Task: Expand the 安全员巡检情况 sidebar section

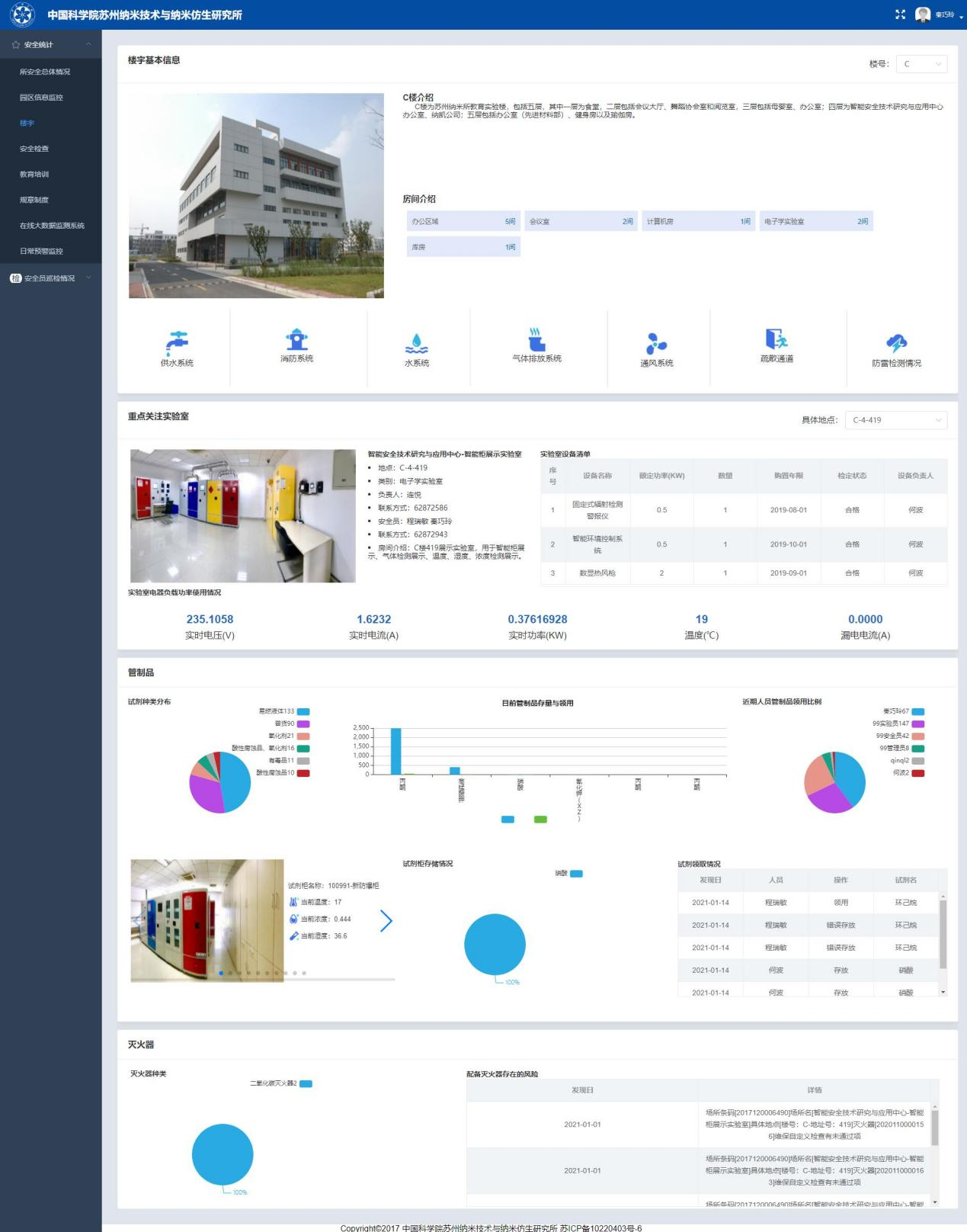Action: tap(50, 278)
